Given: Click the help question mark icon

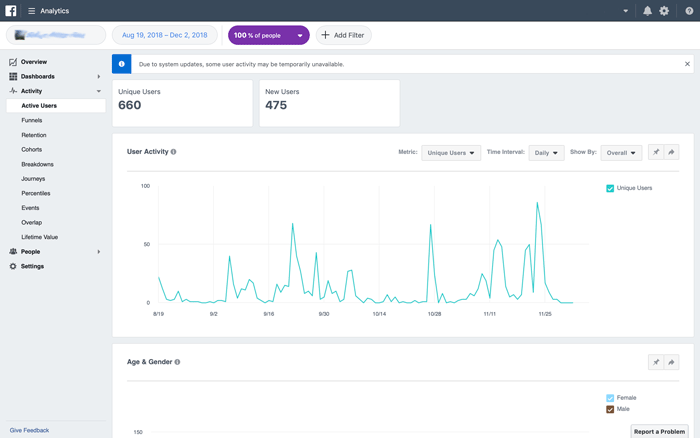Looking at the screenshot, I should pyautogui.click(x=689, y=11).
